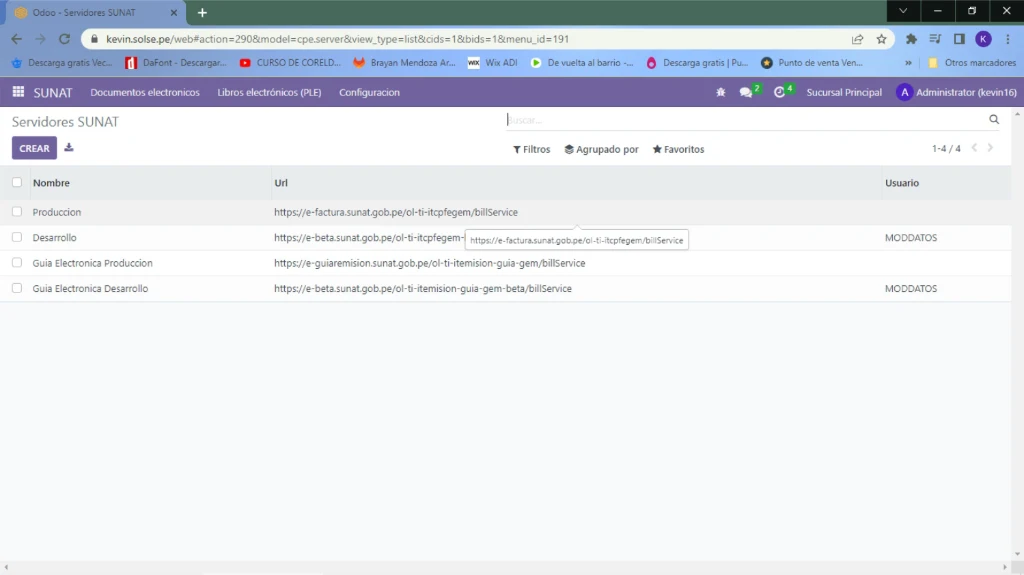The width and height of the screenshot is (1024, 575).
Task: Reload the page with refresh icon
Action: point(64,39)
